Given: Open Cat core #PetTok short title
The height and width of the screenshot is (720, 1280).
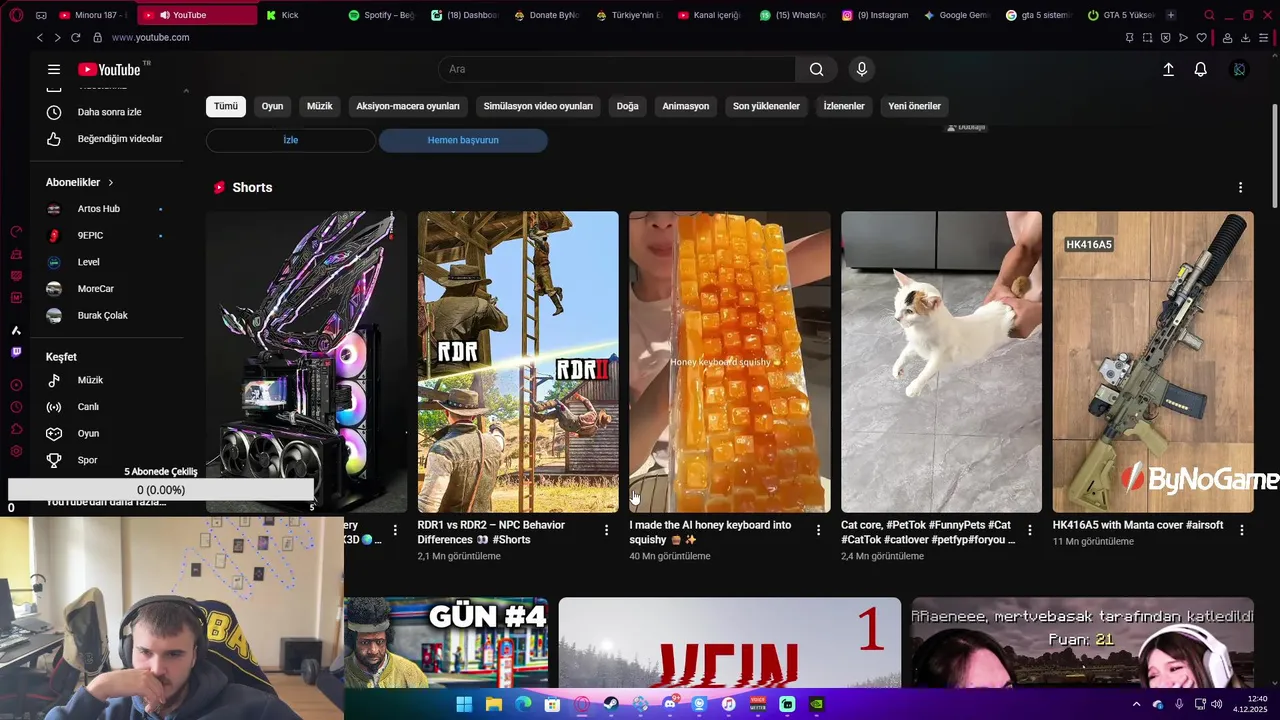Looking at the screenshot, I should tap(928, 532).
